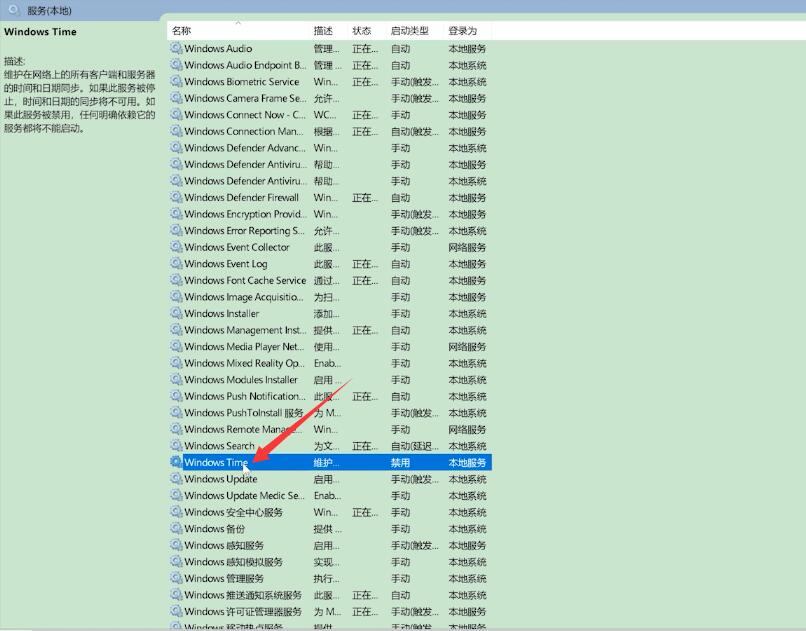Click the icon next to Windows Encryption Provider
The image size is (806, 631).
click(x=176, y=214)
